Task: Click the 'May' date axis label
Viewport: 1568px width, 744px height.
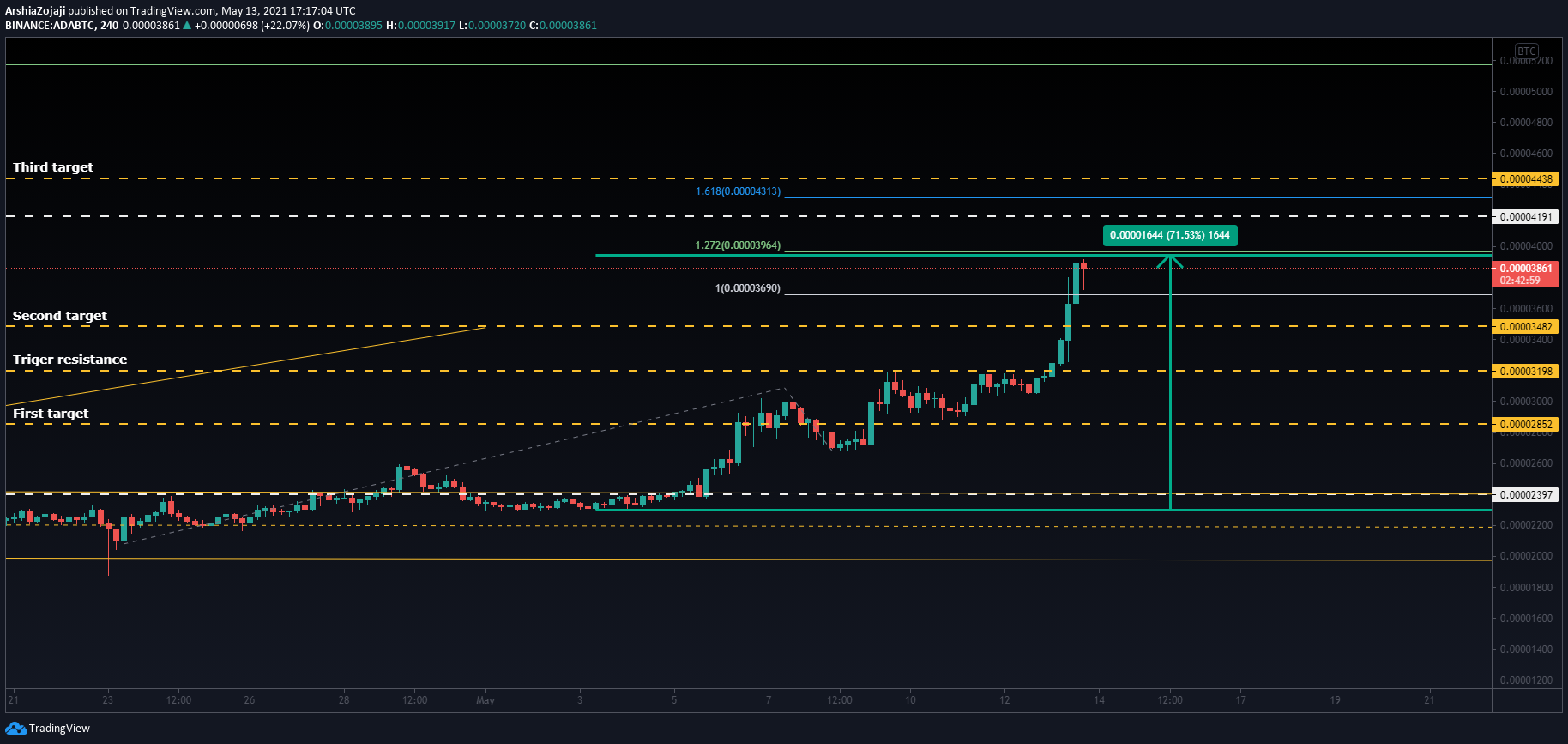Action: tap(485, 700)
